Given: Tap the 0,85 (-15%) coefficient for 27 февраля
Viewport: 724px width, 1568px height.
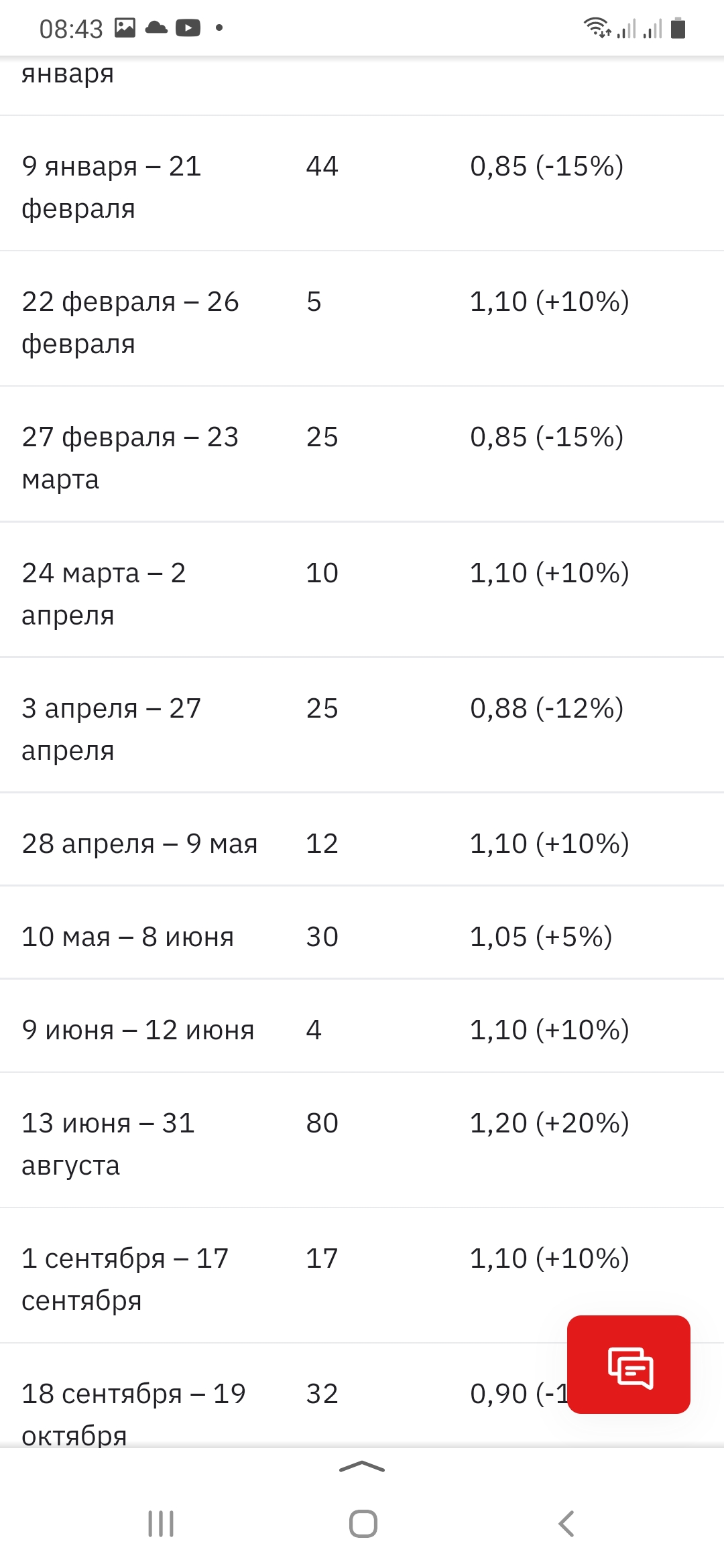Looking at the screenshot, I should click(546, 437).
